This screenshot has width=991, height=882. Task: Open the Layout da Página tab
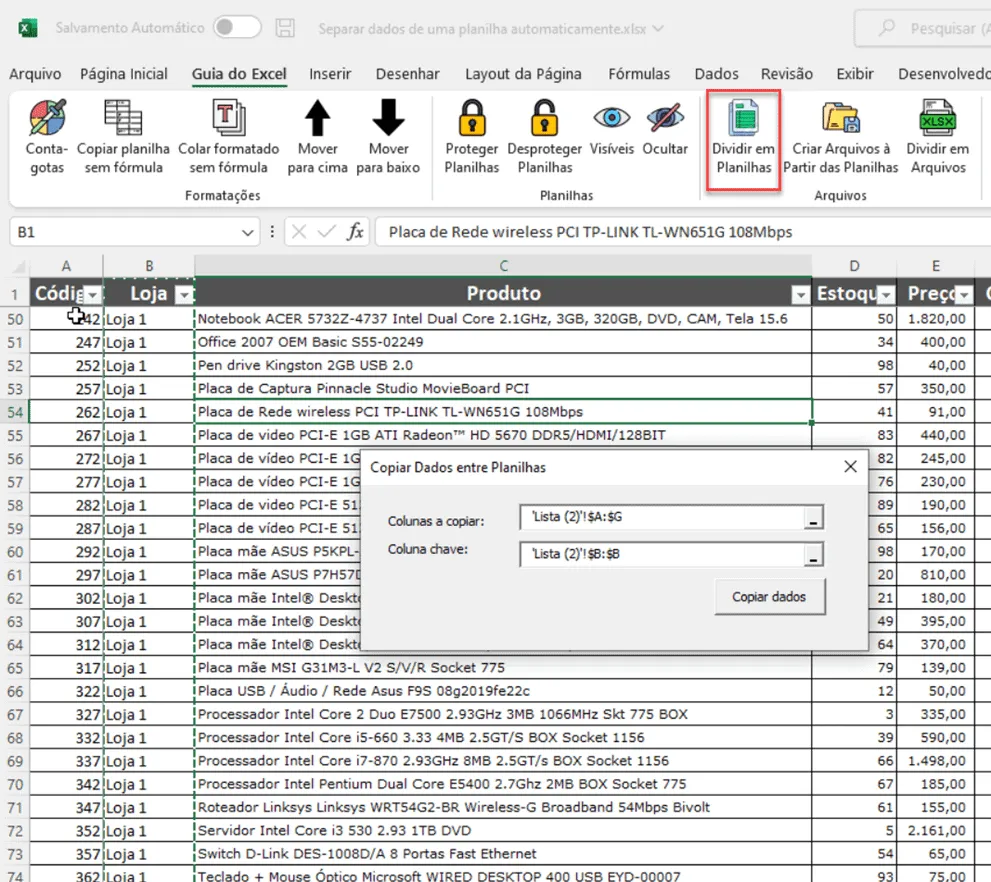click(x=523, y=74)
